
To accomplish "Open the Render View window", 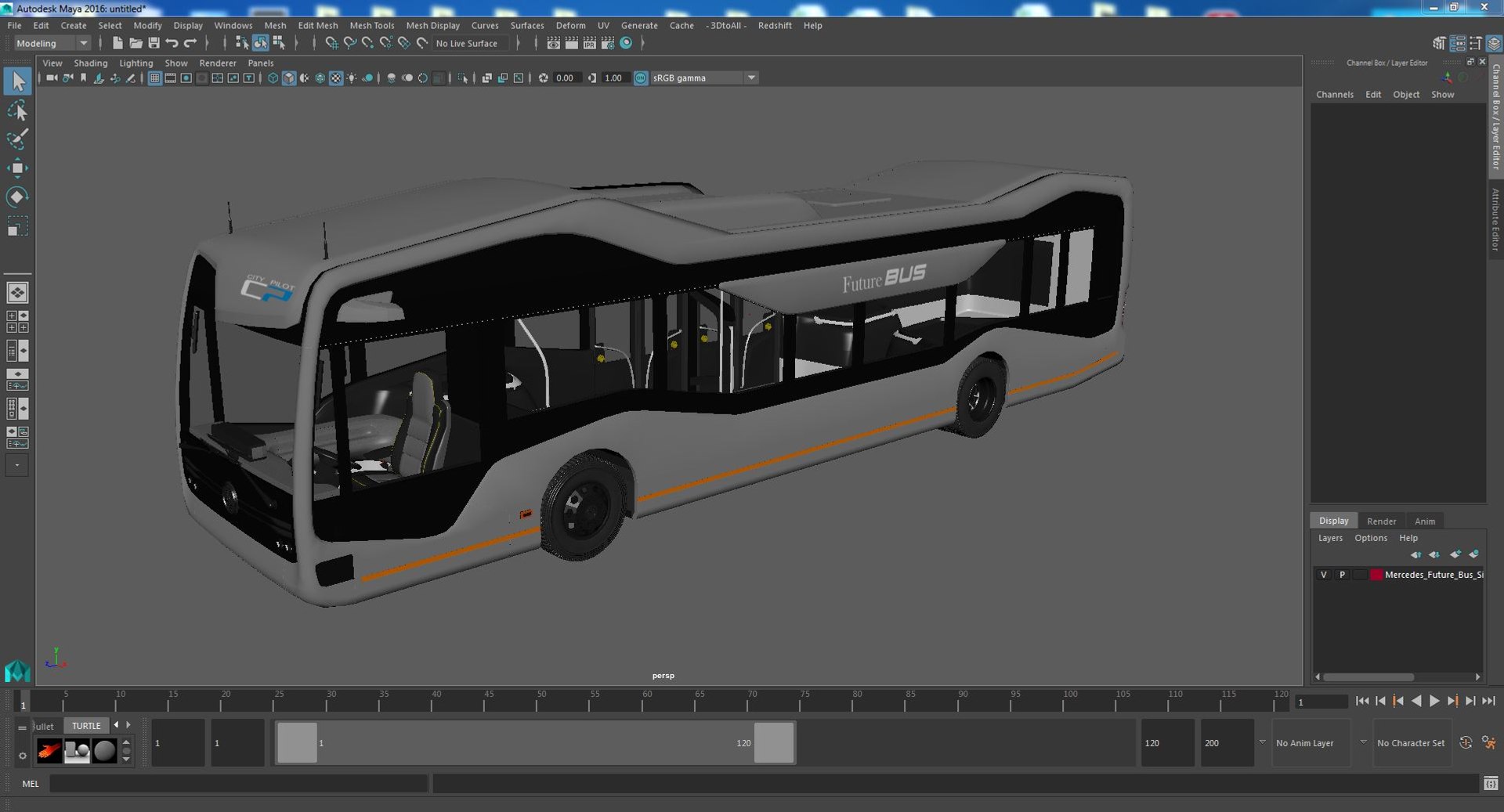I will (553, 43).
